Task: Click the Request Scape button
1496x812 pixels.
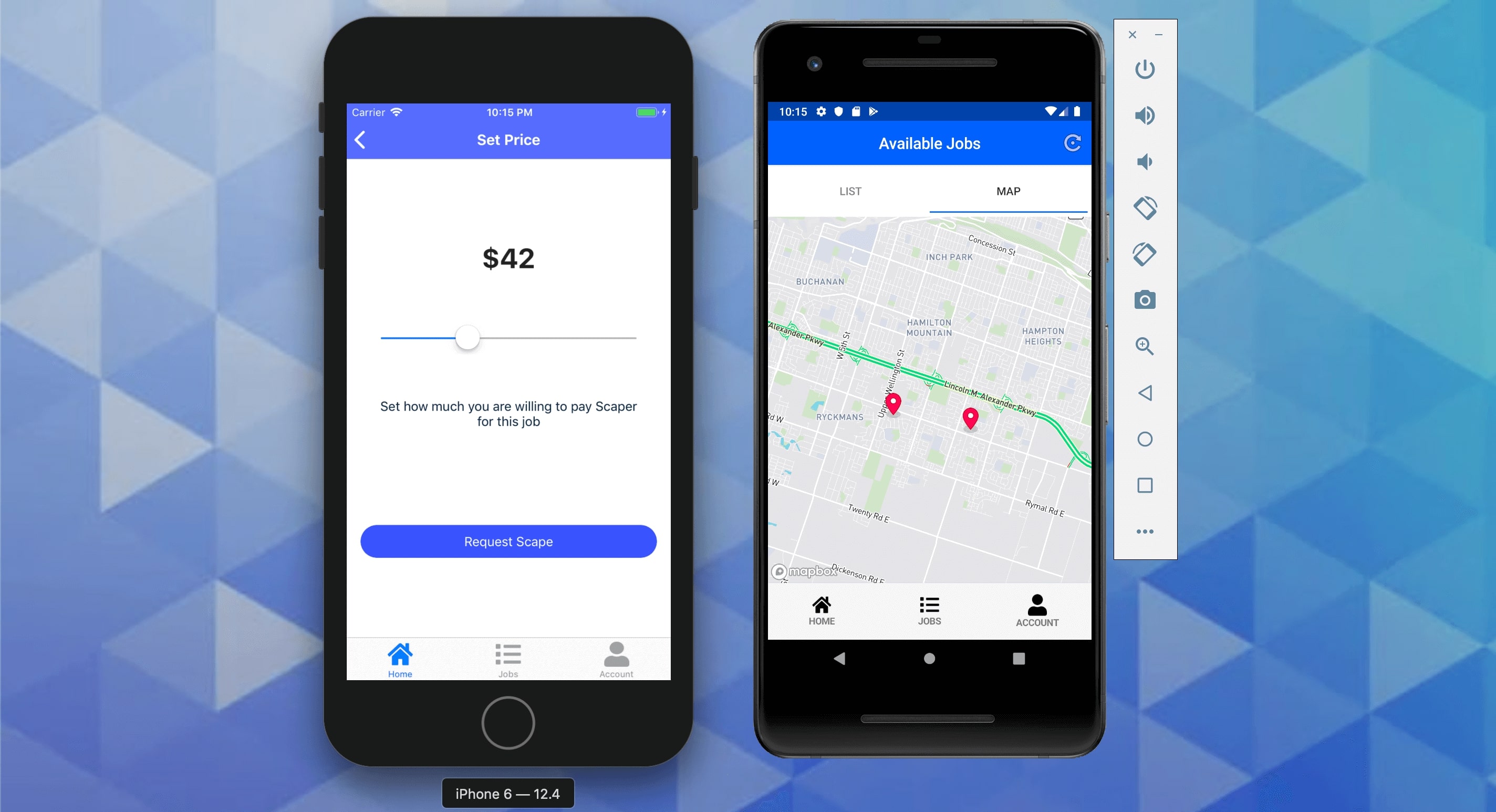Action: click(x=508, y=541)
